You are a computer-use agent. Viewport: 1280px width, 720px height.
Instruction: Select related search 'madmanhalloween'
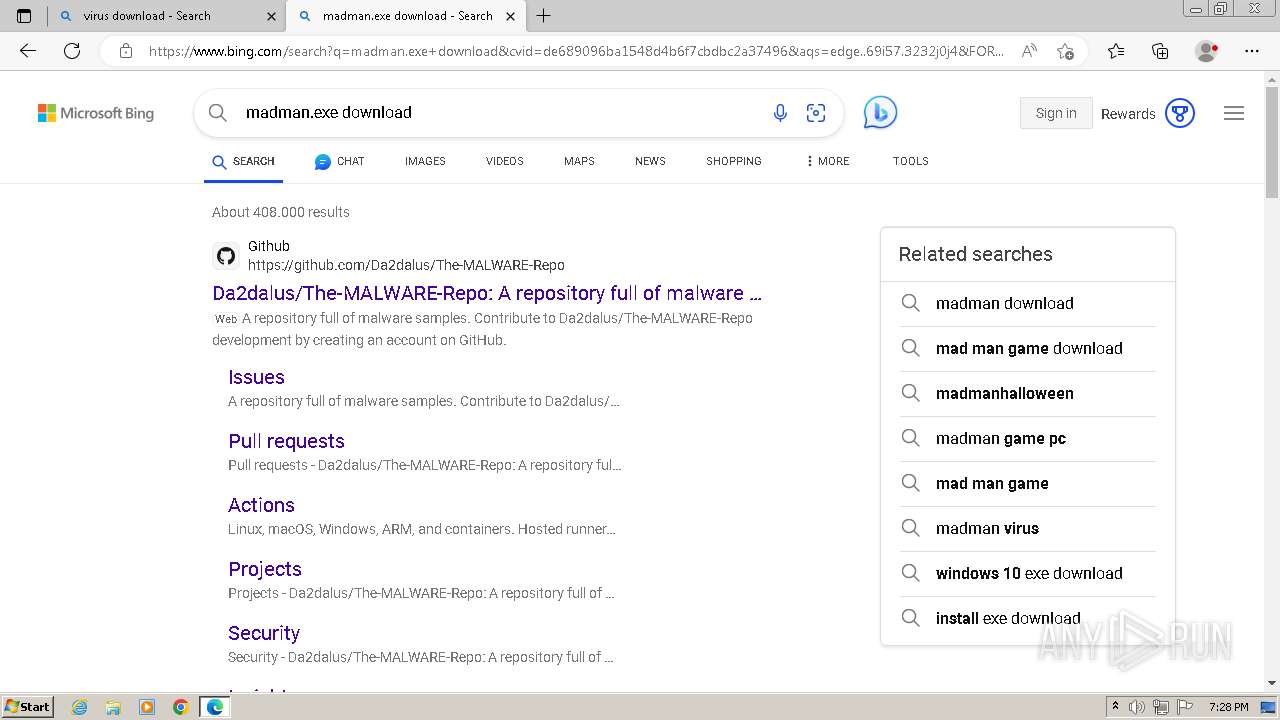click(x=1028, y=393)
